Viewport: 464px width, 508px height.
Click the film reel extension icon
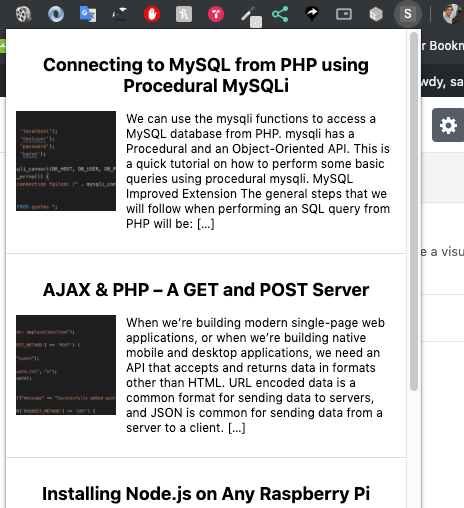point(24,14)
